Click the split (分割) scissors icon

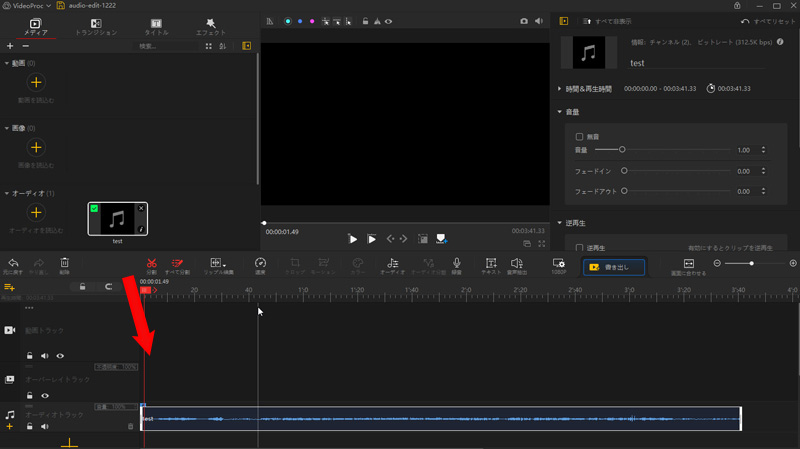(x=151, y=263)
